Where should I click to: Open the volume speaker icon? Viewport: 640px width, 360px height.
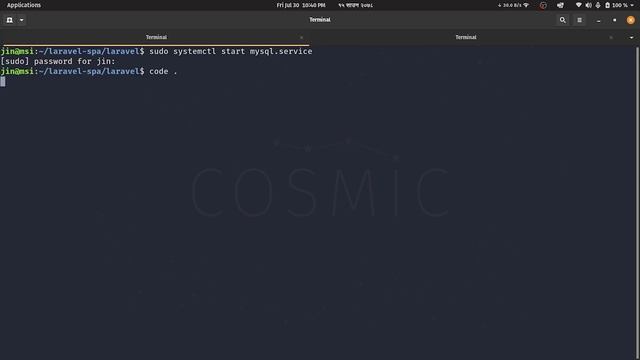(x=588, y=5)
